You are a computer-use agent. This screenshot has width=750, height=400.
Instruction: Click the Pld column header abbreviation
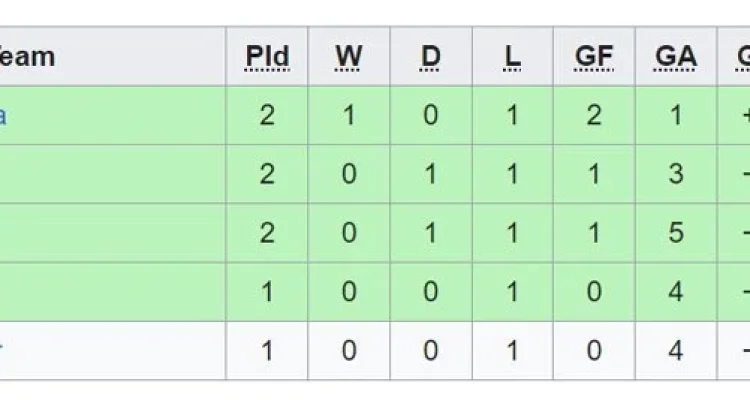click(267, 56)
